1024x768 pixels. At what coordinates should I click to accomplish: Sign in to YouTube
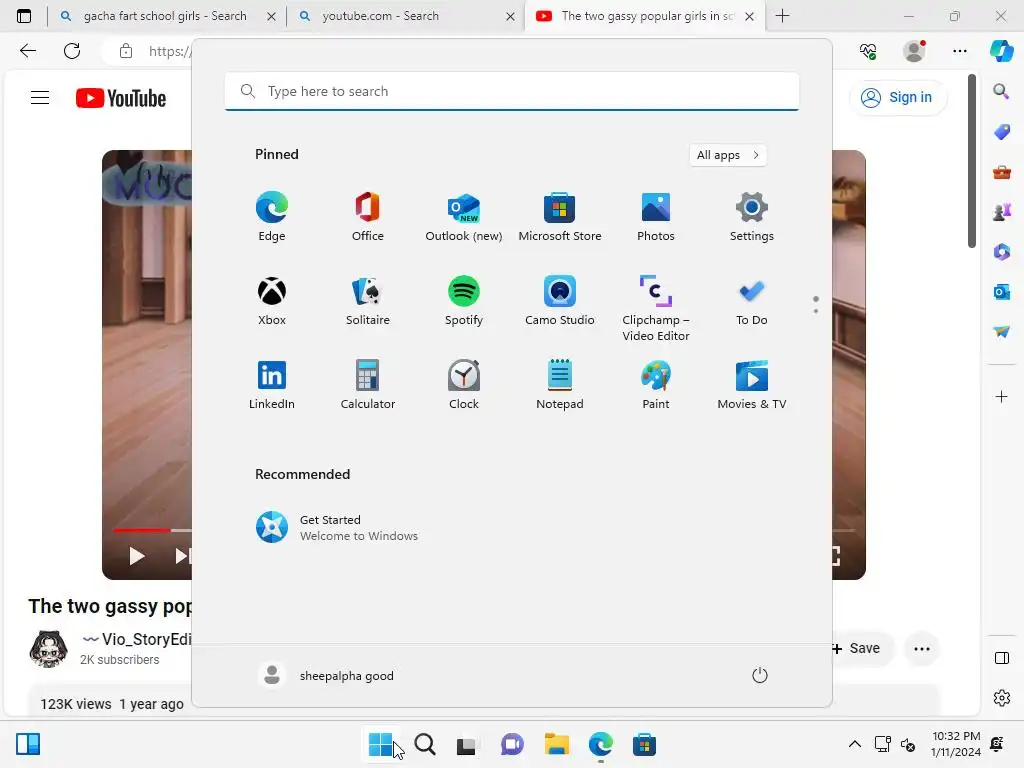[898, 97]
